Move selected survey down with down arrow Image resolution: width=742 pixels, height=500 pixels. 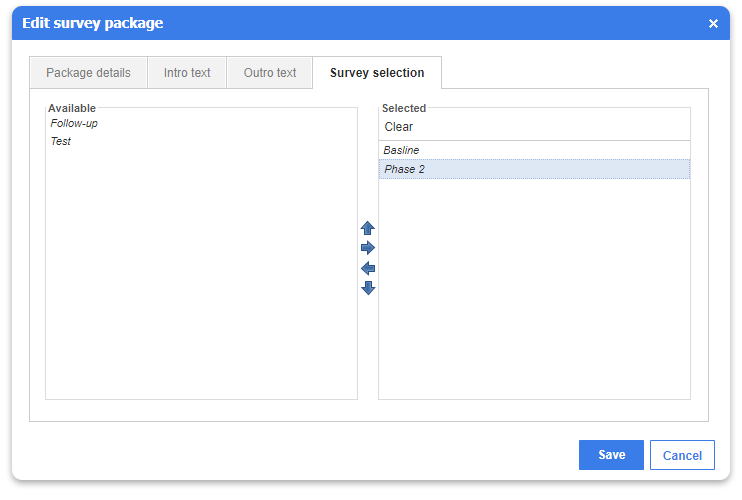(368, 288)
